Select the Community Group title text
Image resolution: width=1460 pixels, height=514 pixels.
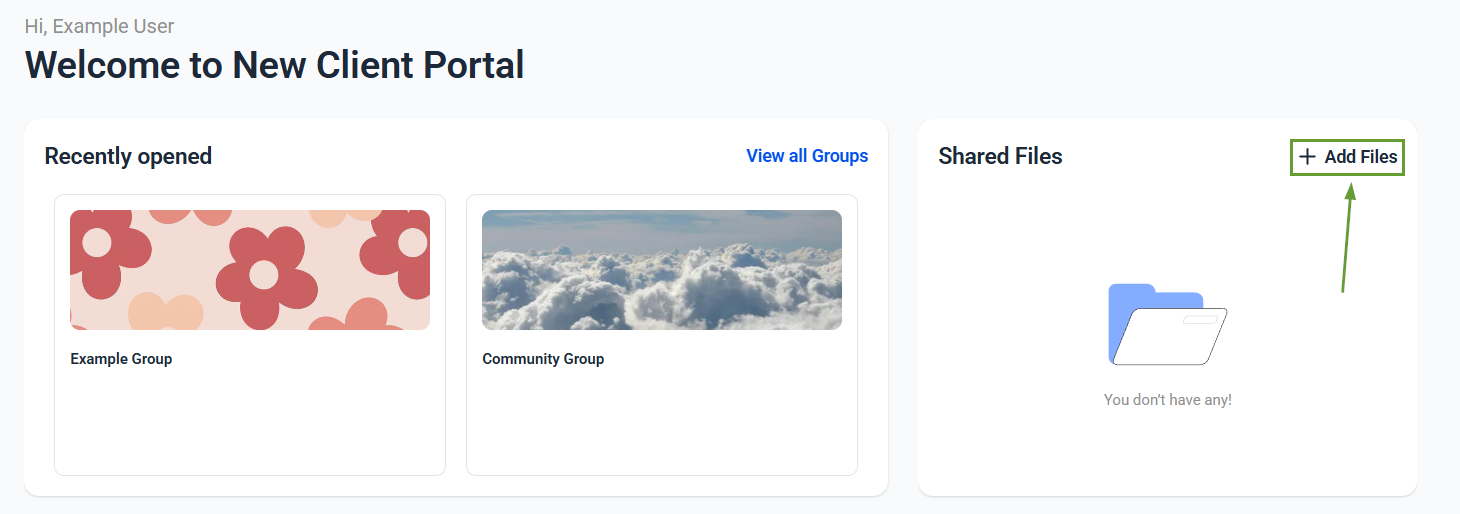(543, 359)
